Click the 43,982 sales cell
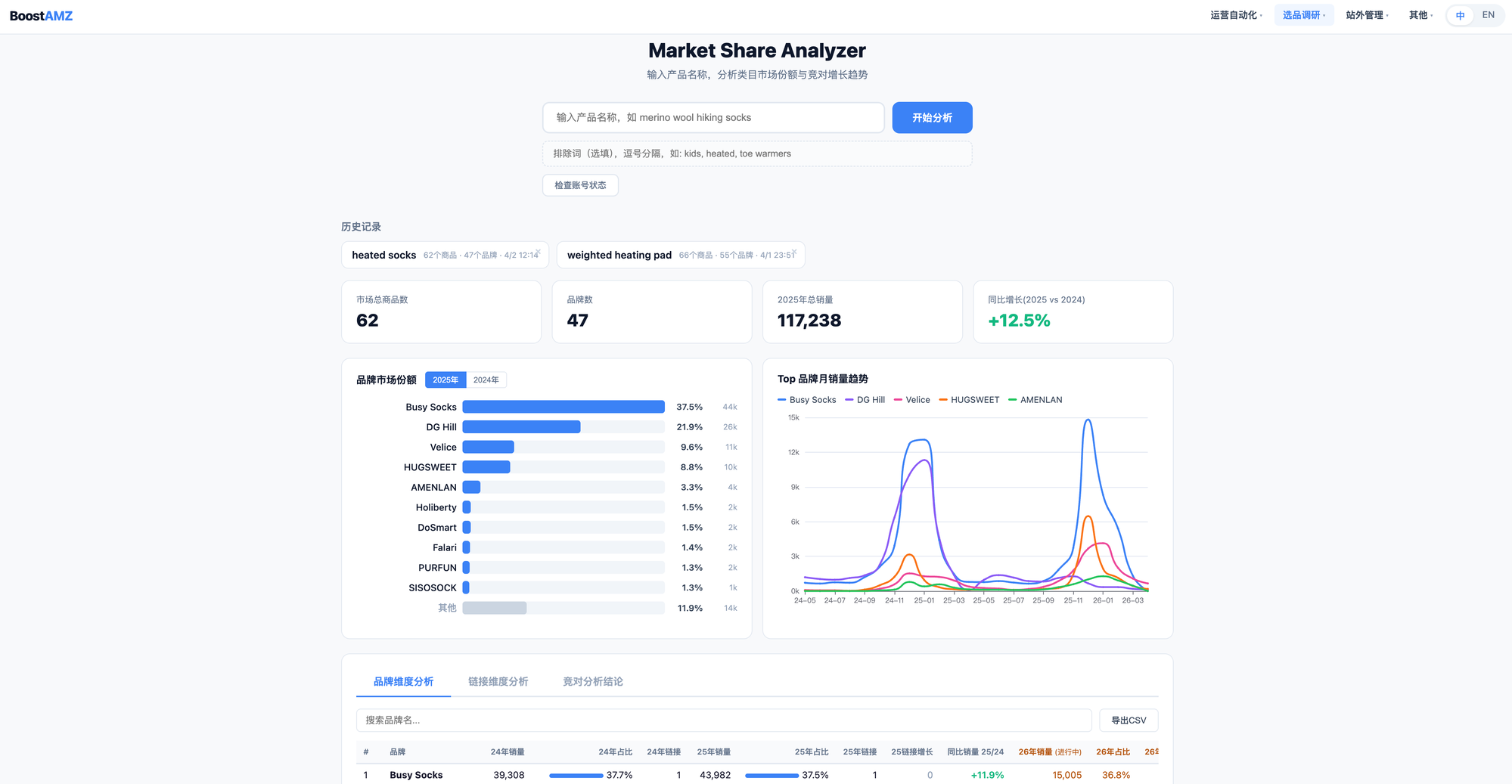The width and height of the screenshot is (1512, 784). point(715,775)
